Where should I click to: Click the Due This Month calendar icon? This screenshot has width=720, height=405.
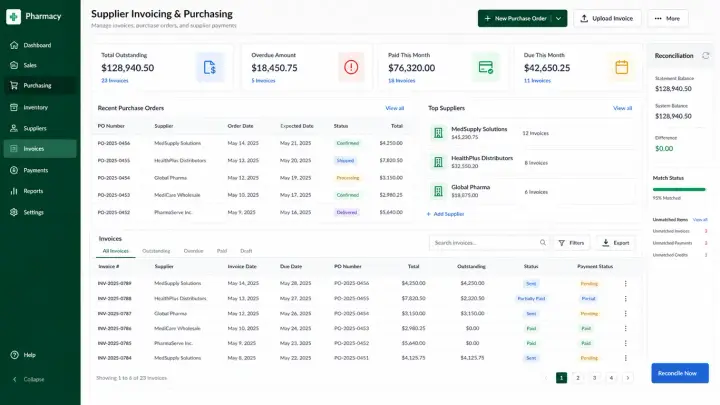(x=621, y=68)
